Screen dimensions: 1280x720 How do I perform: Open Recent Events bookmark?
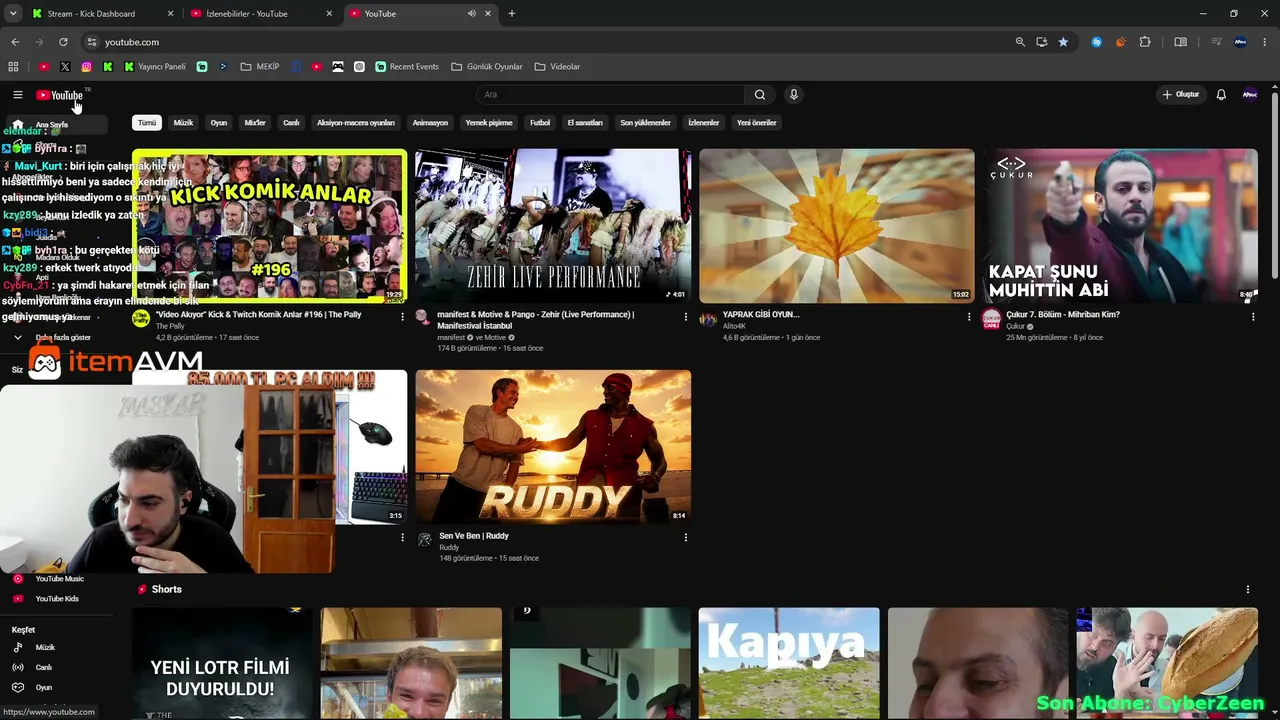tap(407, 67)
